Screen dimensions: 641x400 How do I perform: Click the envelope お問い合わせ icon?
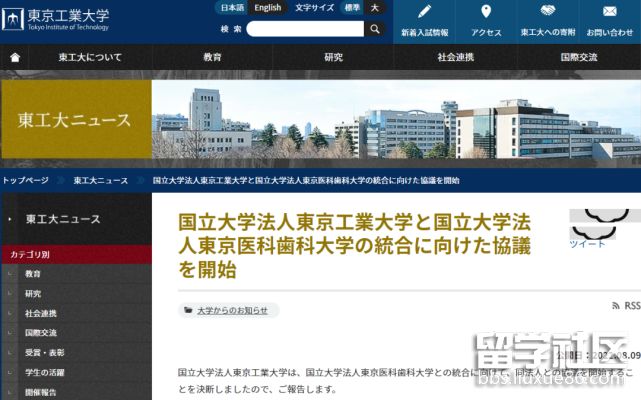610,11
